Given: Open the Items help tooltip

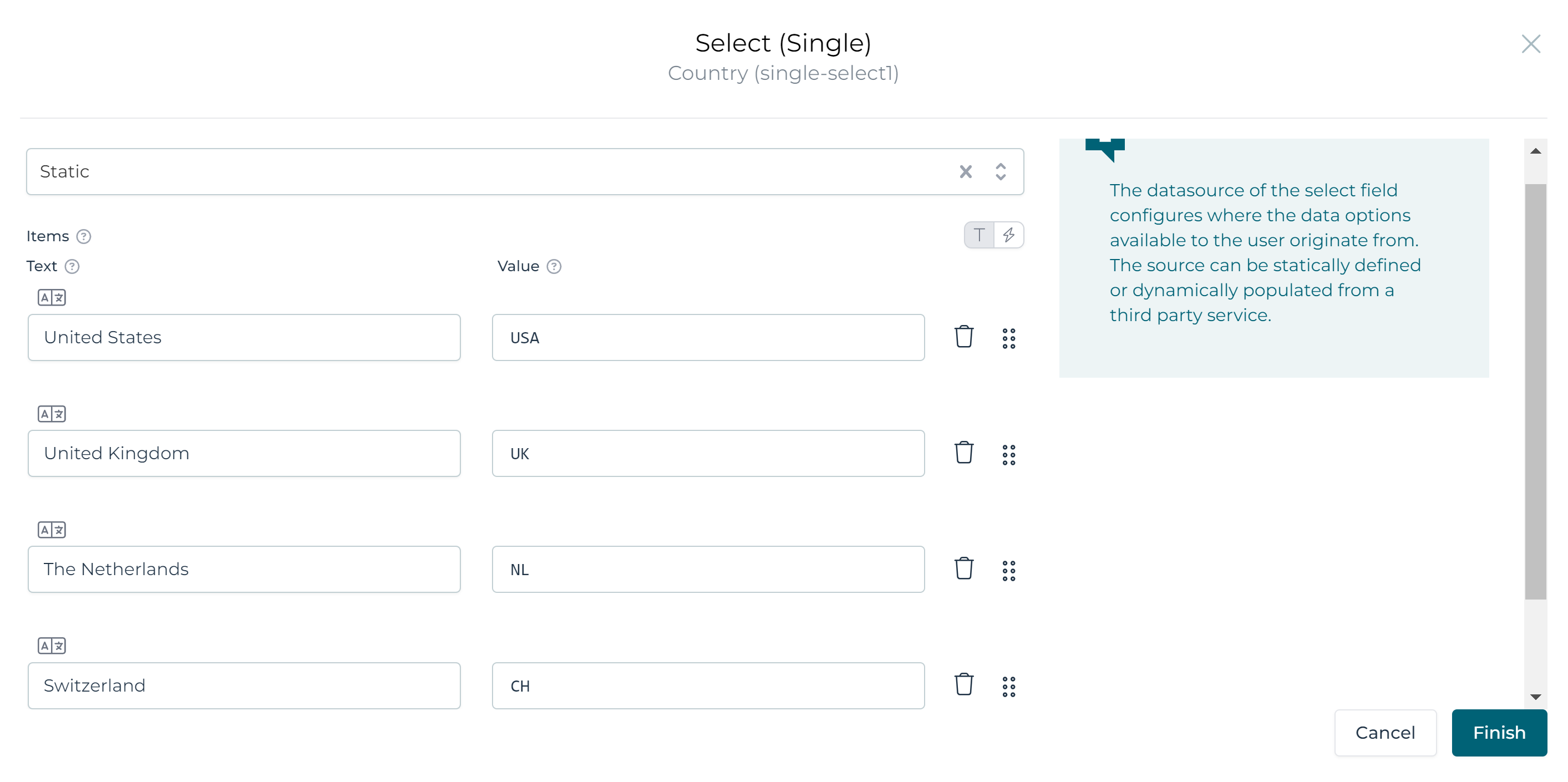Looking at the screenshot, I should click(84, 237).
